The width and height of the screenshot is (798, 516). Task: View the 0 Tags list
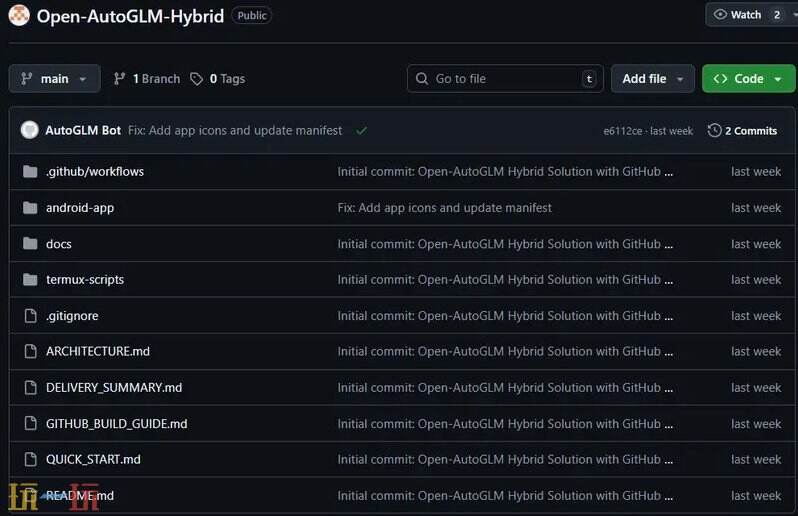[218, 79]
